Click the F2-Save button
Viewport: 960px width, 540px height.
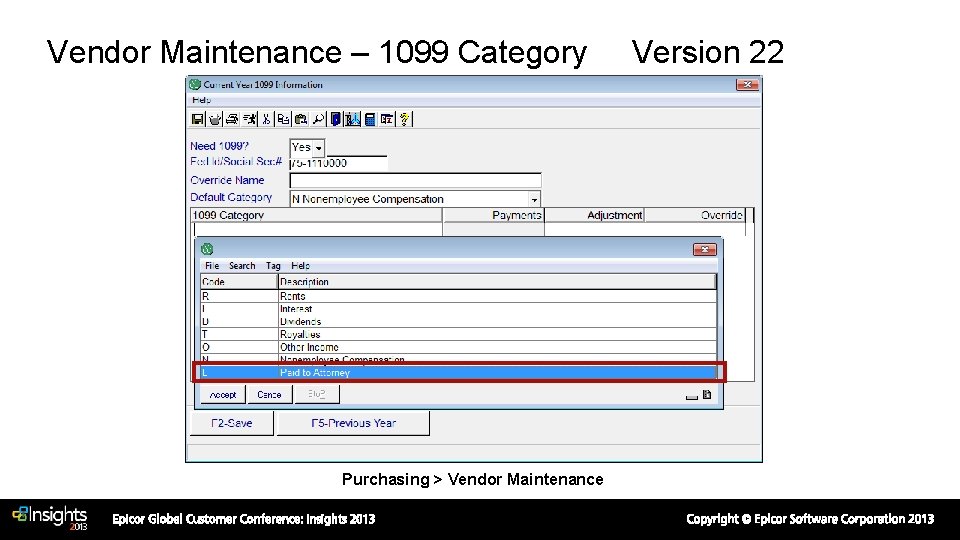tap(231, 423)
